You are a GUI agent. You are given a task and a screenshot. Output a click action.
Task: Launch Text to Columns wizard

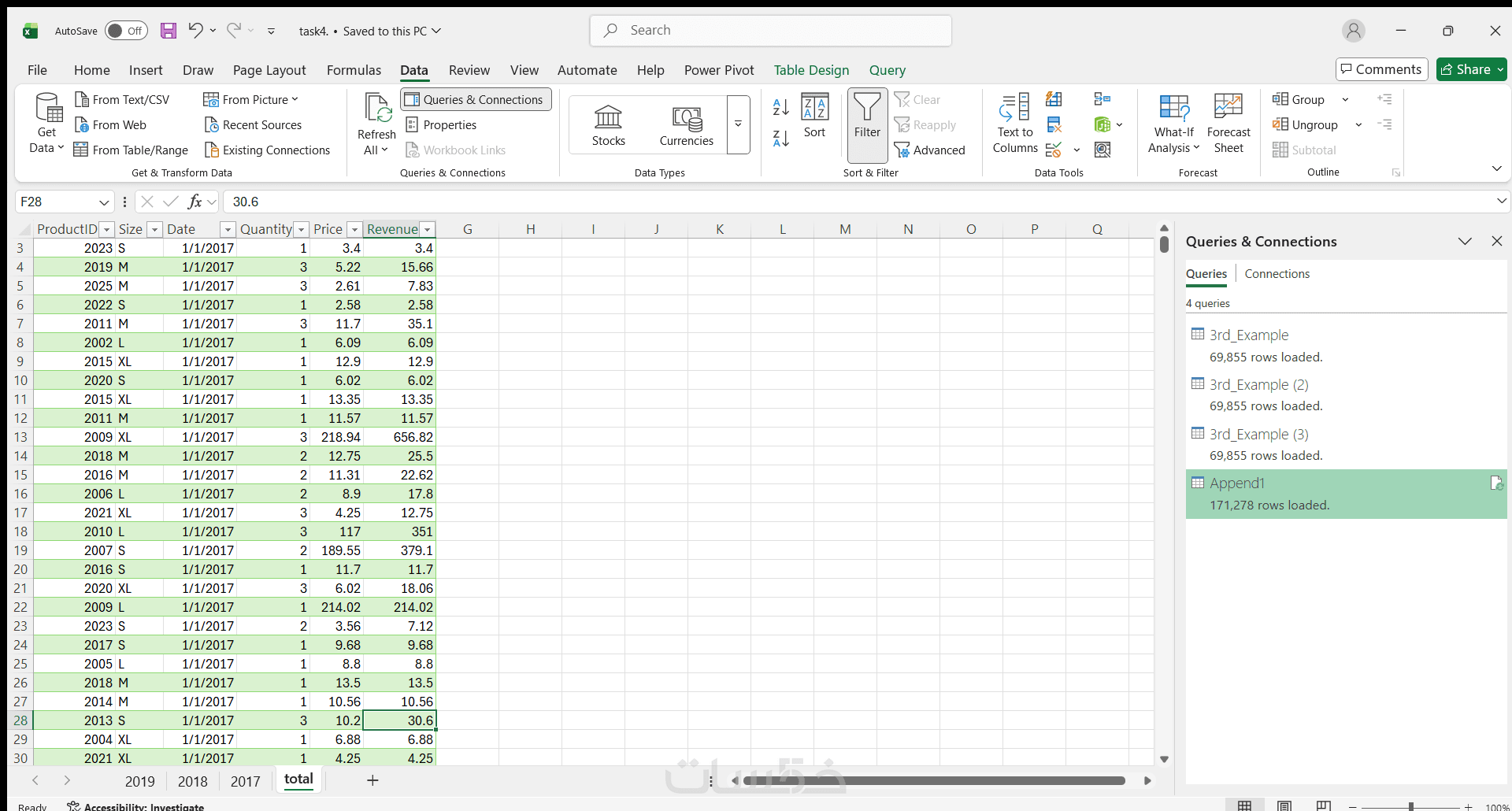point(1015,123)
